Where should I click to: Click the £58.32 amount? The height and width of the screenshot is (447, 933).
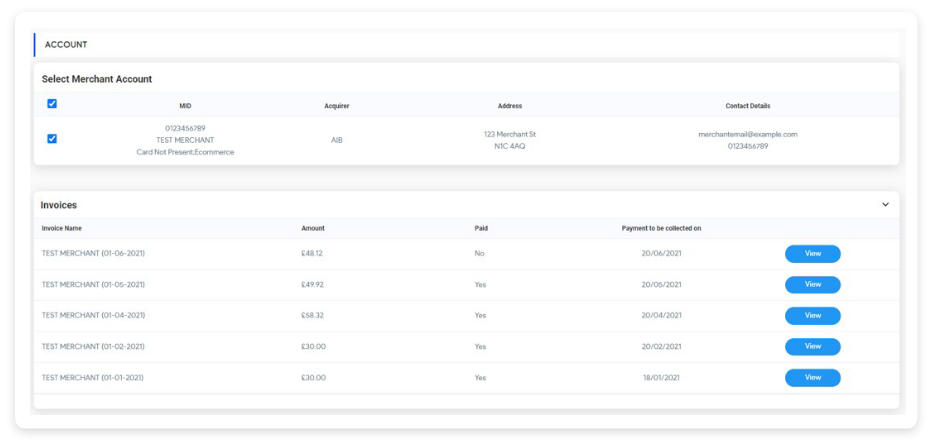coord(312,315)
